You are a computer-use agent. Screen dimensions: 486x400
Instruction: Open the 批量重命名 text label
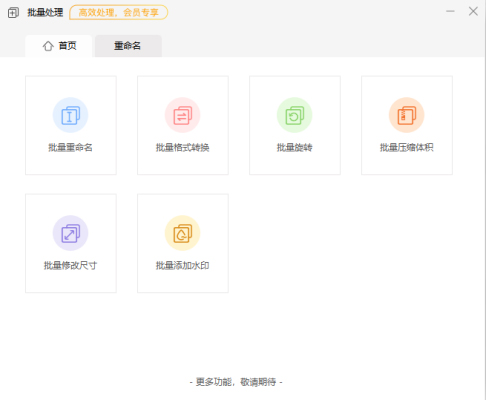click(x=70, y=147)
